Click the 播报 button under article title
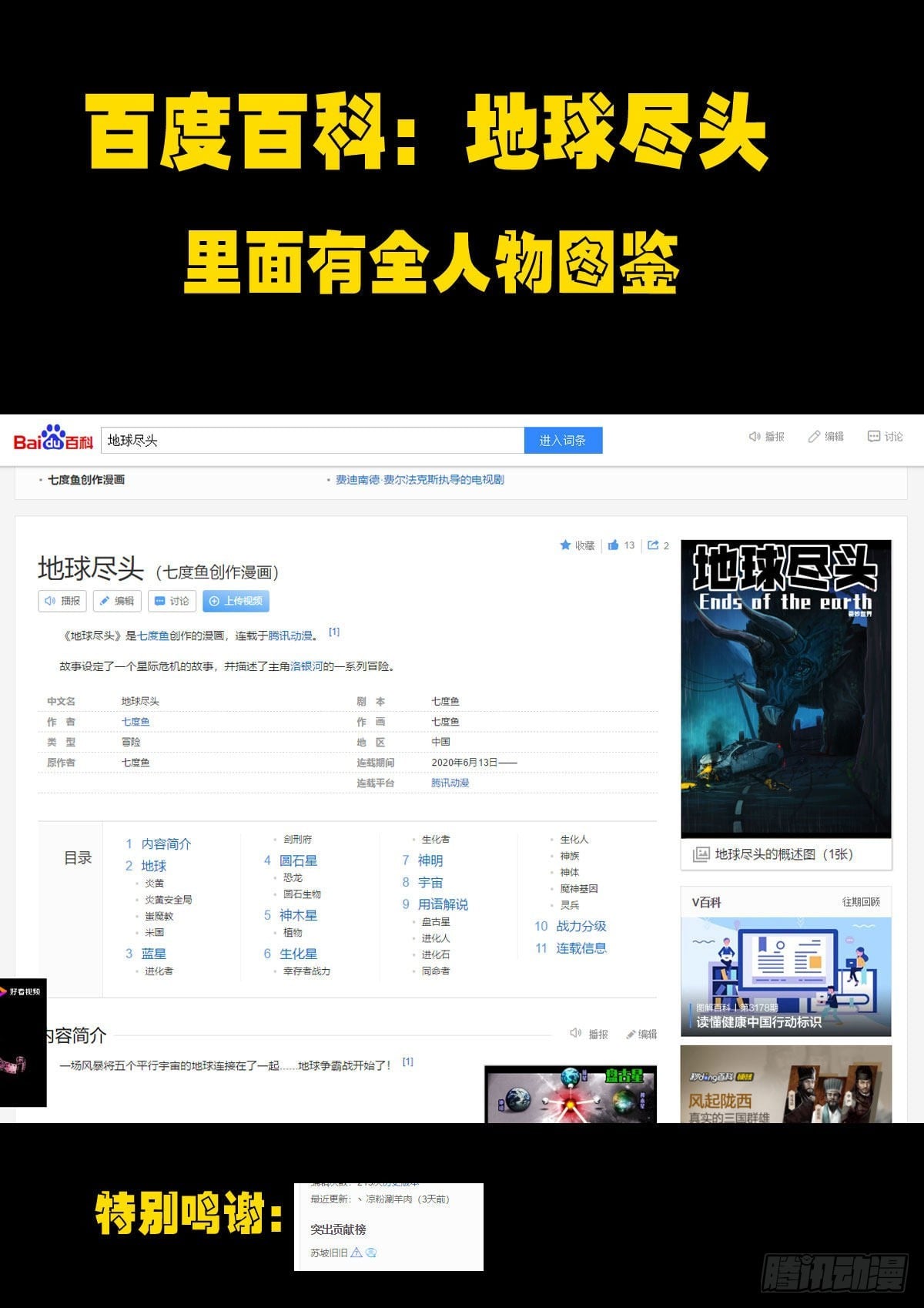This screenshot has height=1308, width=924. (x=63, y=601)
